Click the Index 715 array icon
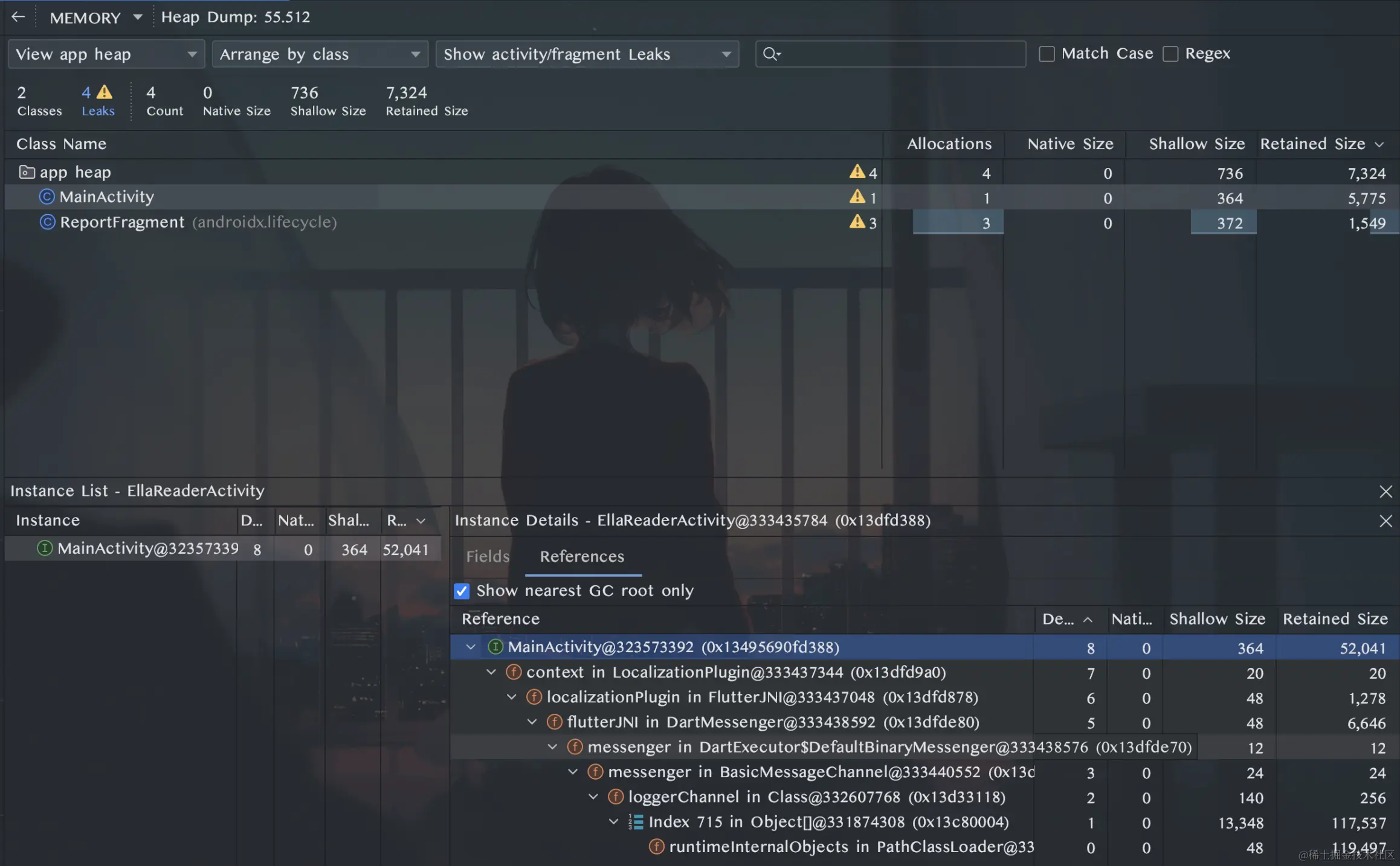This screenshot has height=866, width=1400. pyautogui.click(x=636, y=822)
